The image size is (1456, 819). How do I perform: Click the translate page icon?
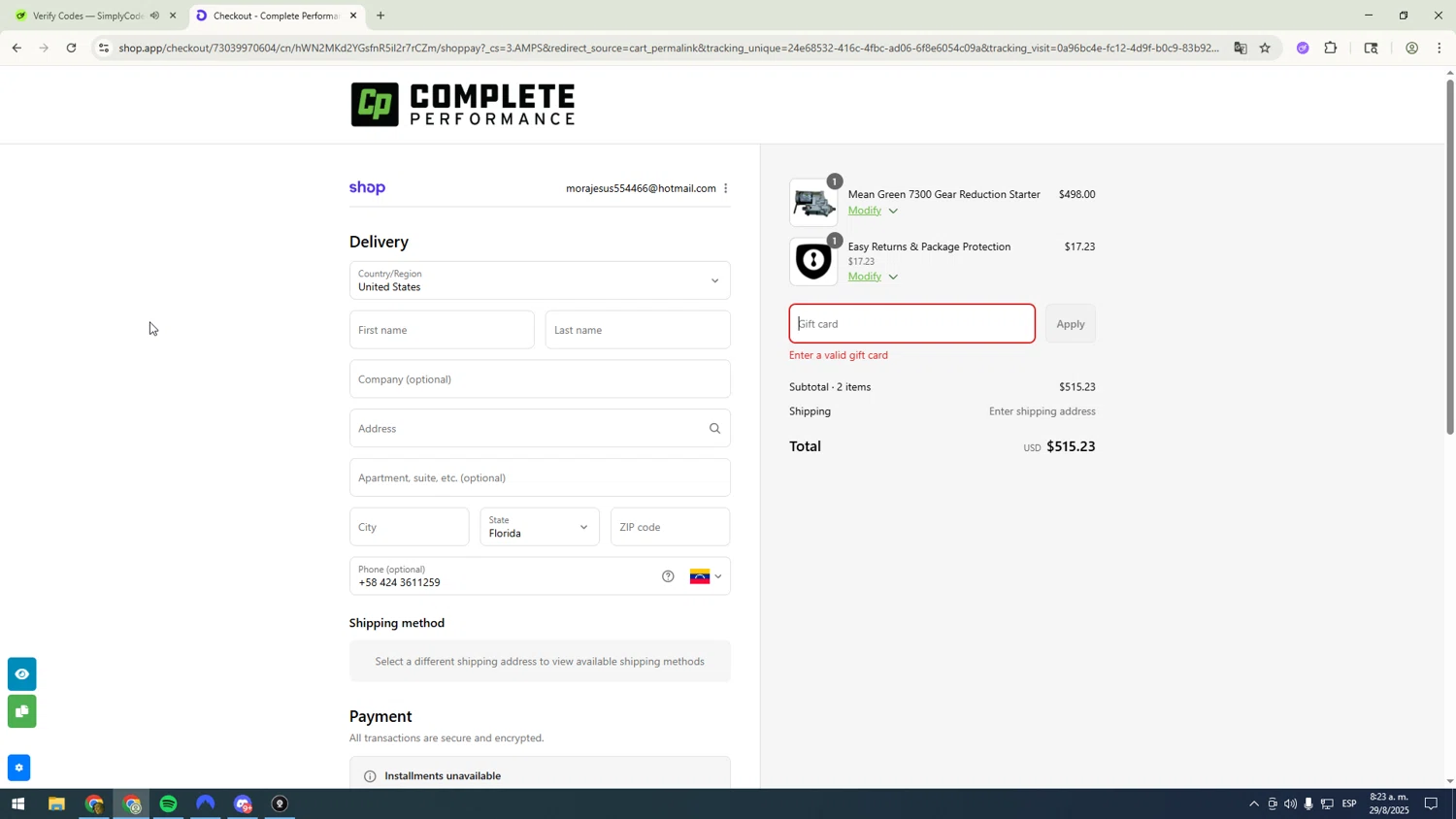click(x=1240, y=48)
